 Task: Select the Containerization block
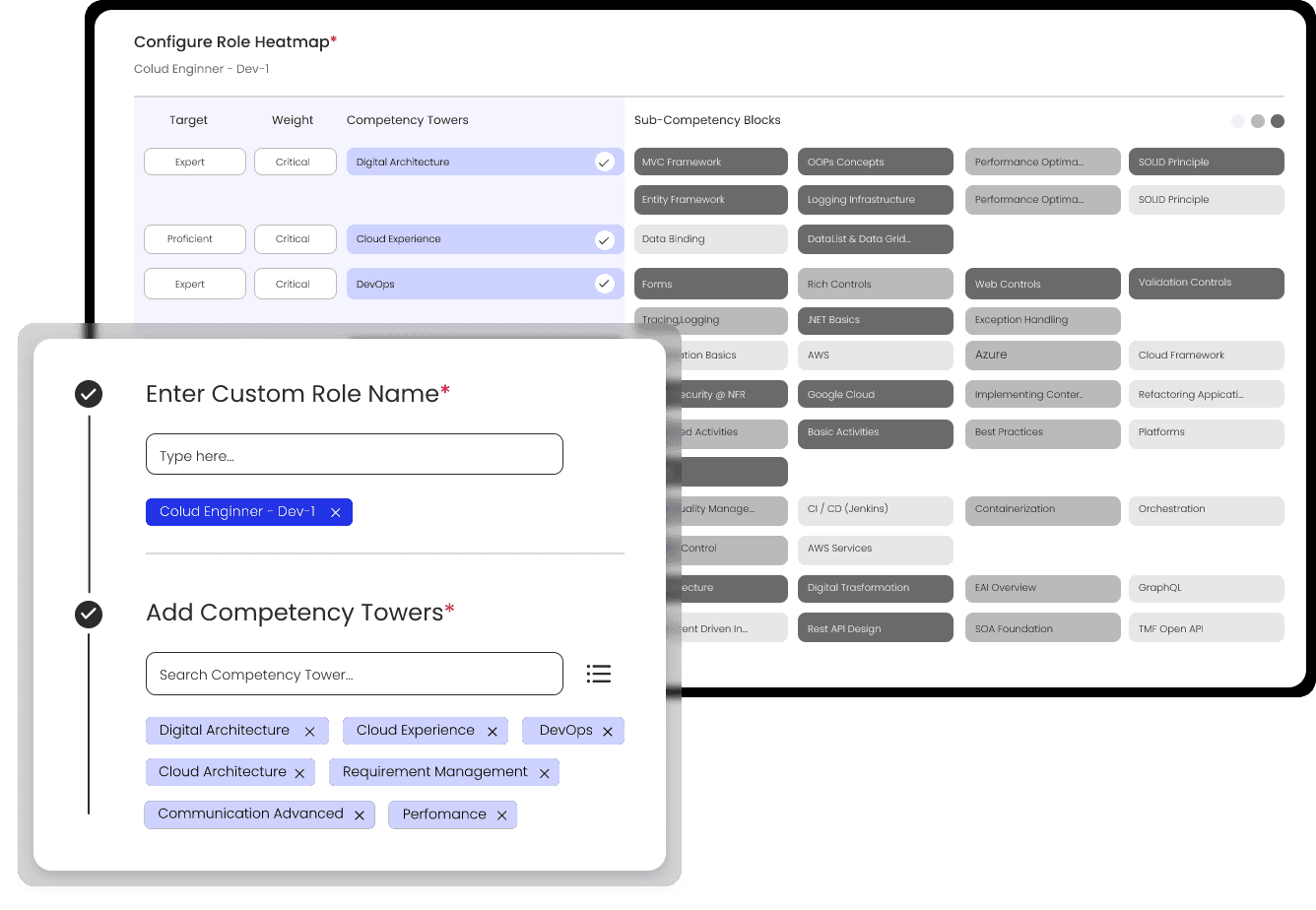pos(1043,511)
